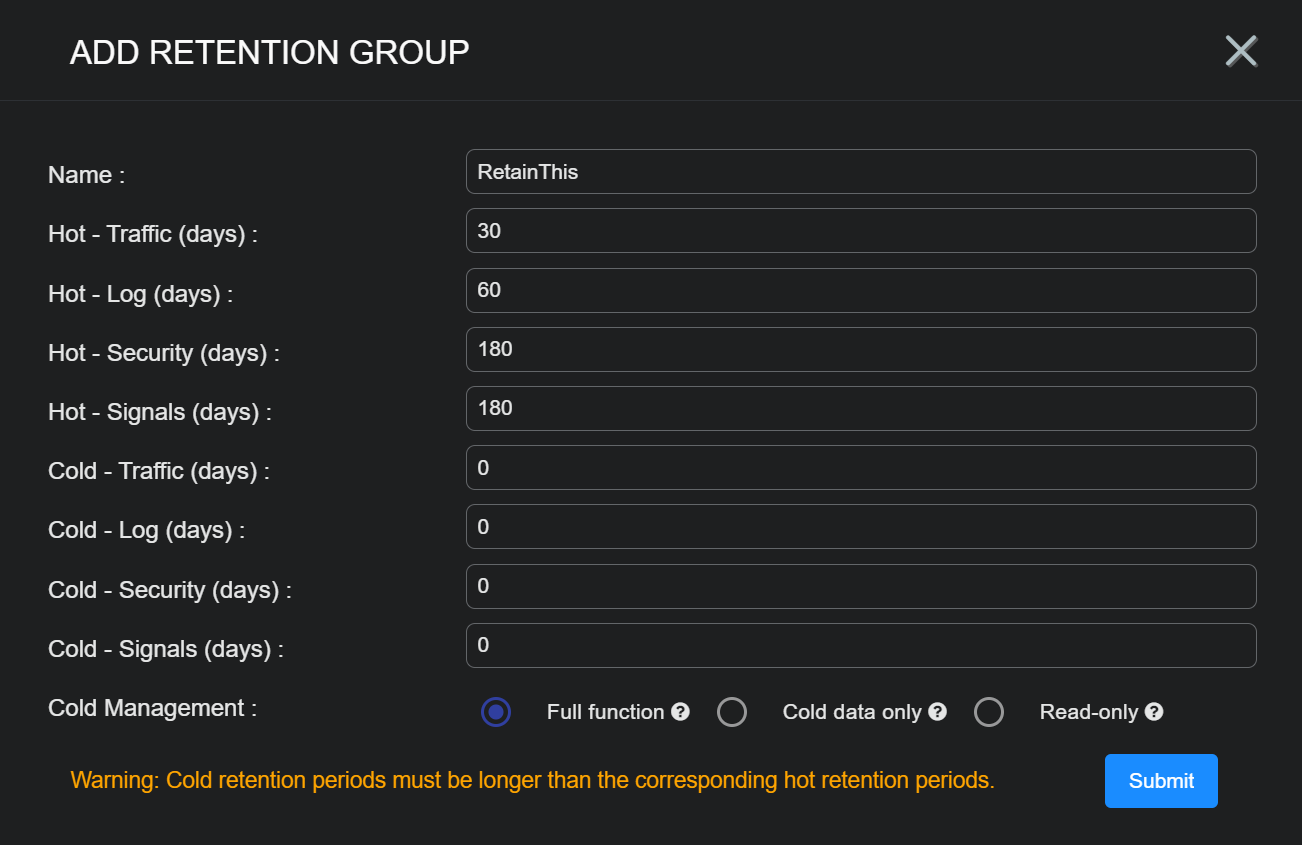The image size is (1302, 845).
Task: Focus the Cold - Traffic days field
Action: (860, 467)
